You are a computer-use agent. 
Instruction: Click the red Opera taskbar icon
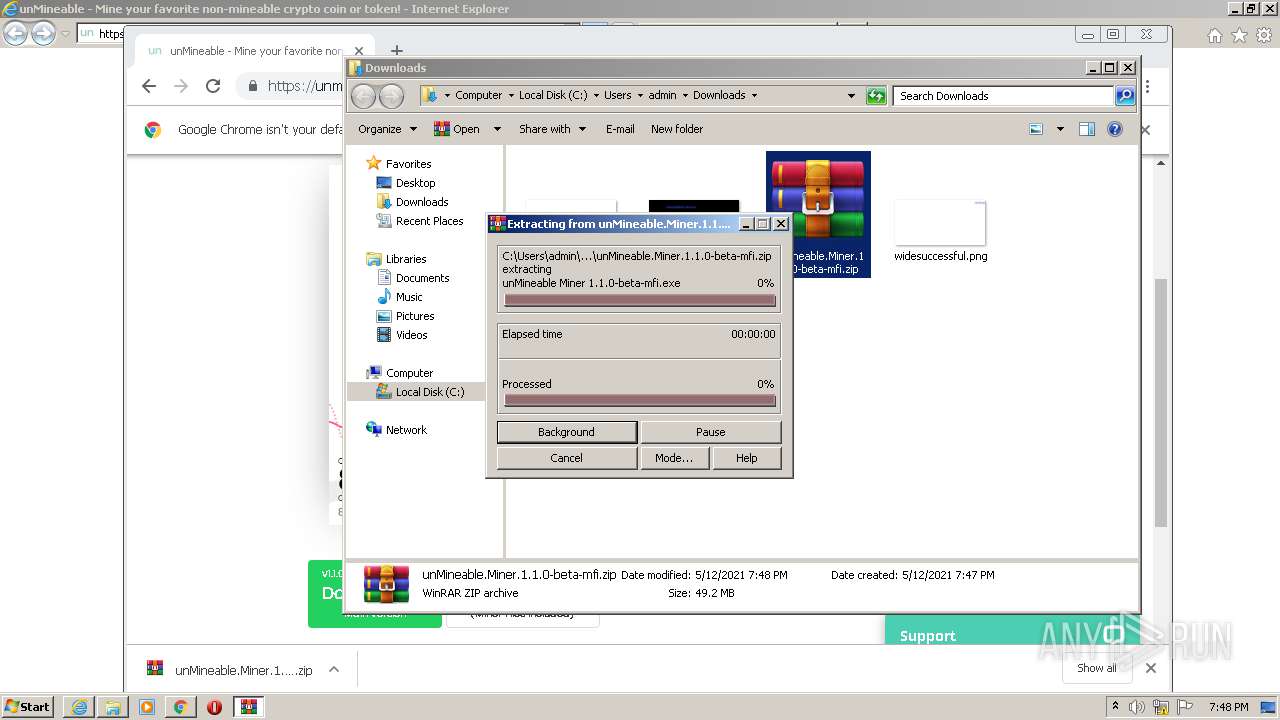coord(214,707)
